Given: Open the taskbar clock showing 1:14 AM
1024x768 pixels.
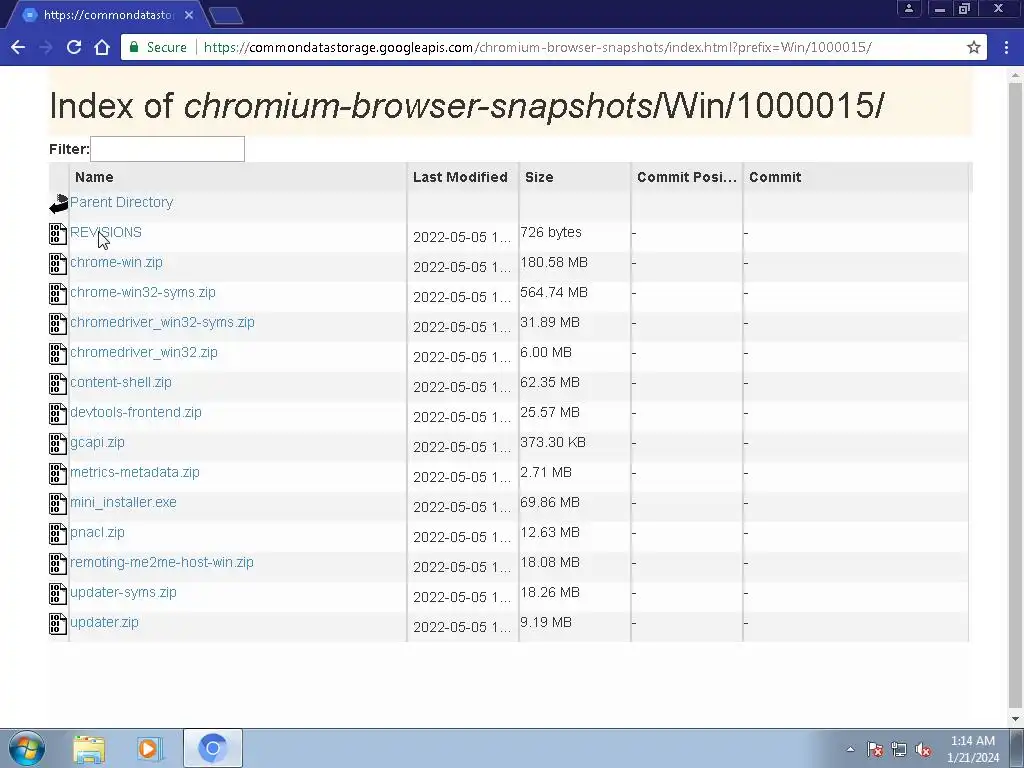Looking at the screenshot, I should click(972, 749).
